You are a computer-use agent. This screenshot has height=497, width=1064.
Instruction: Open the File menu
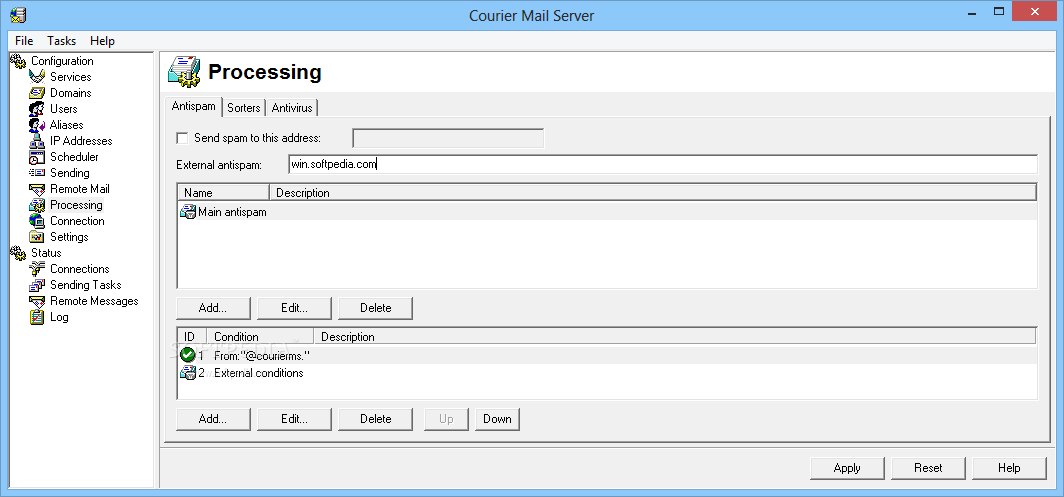click(24, 41)
